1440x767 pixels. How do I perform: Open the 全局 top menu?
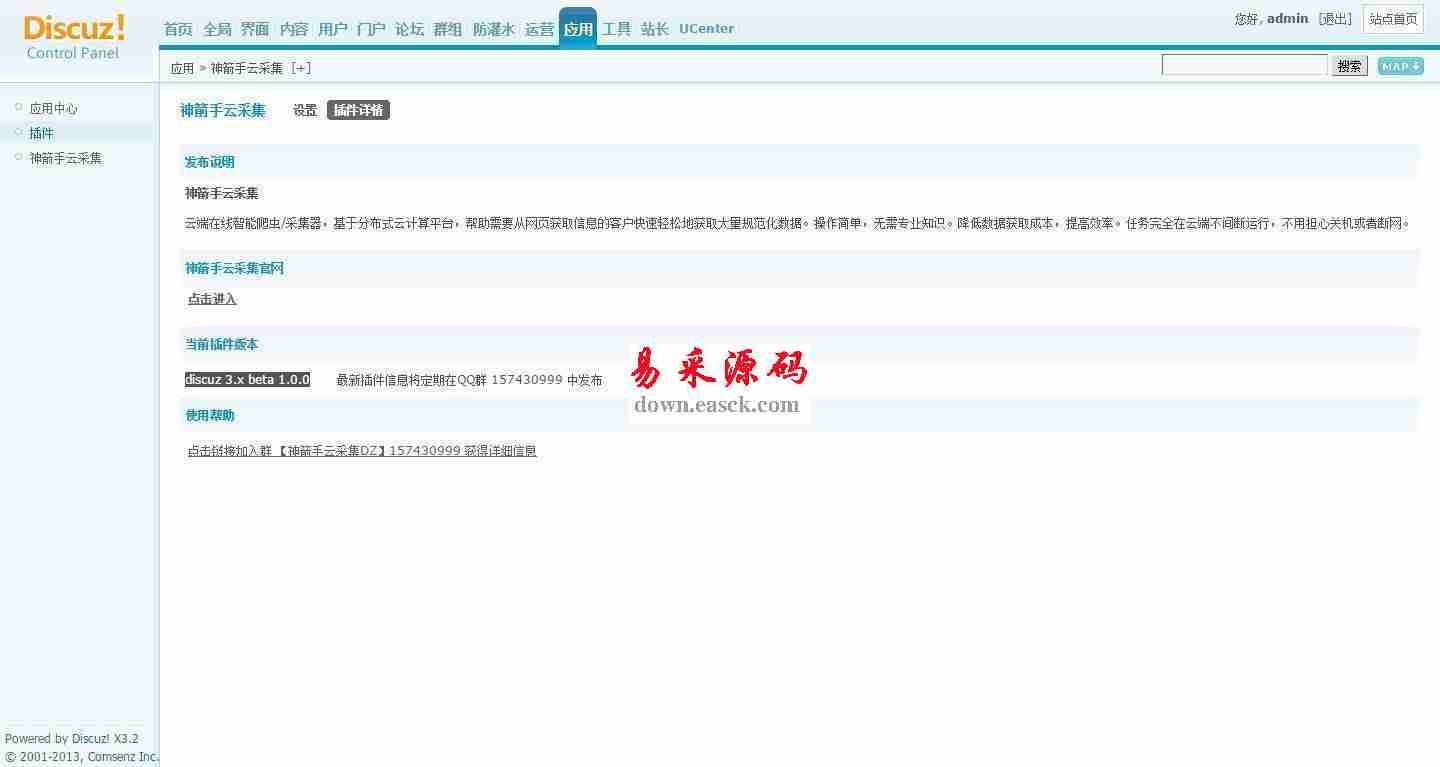(217, 29)
